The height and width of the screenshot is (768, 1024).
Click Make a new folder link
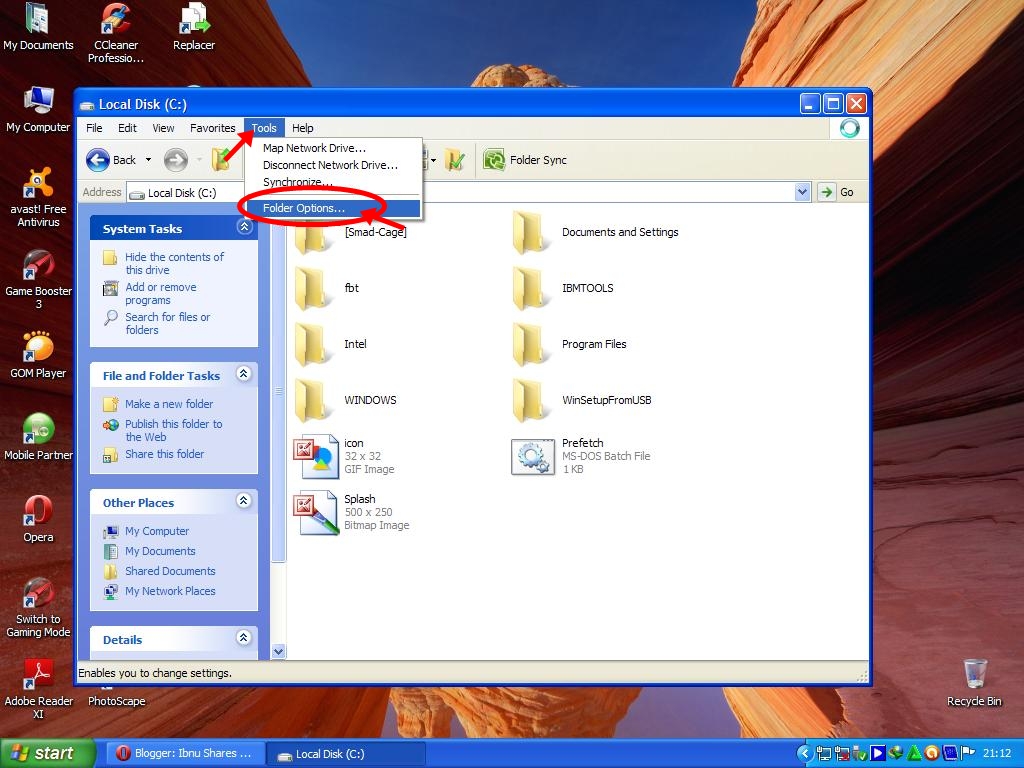click(x=169, y=404)
